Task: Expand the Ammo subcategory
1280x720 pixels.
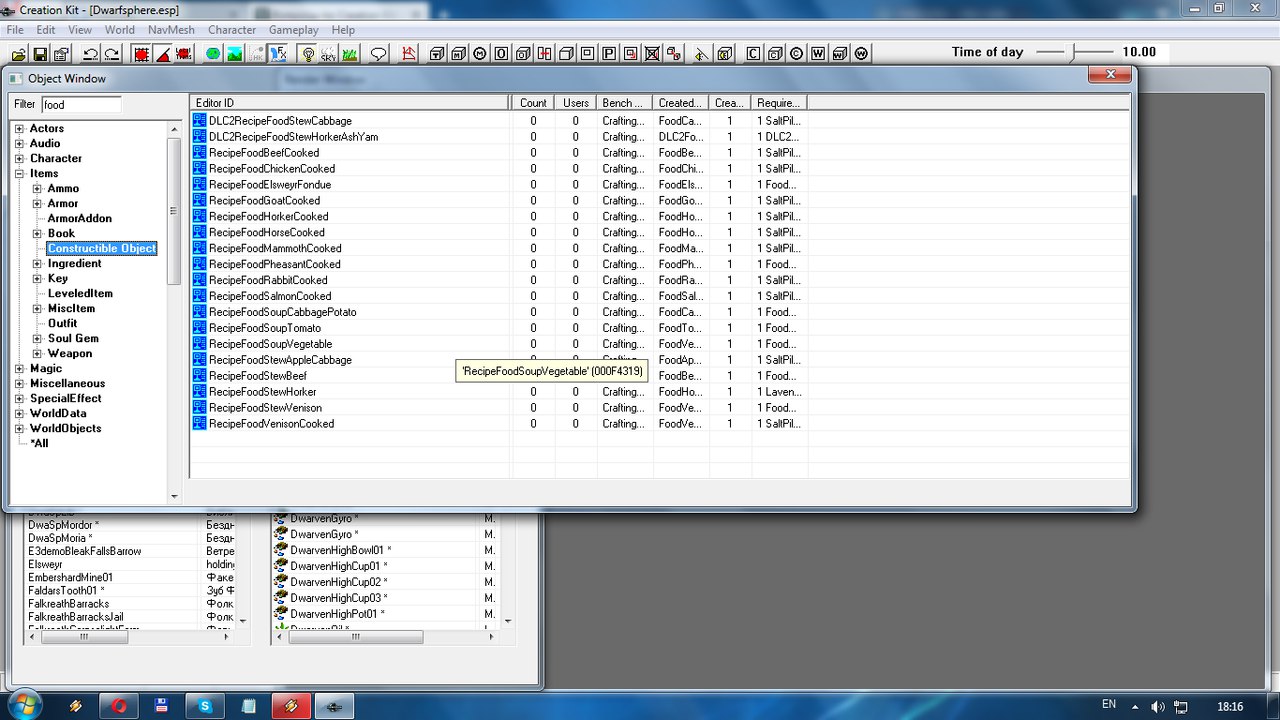Action: coord(37,189)
